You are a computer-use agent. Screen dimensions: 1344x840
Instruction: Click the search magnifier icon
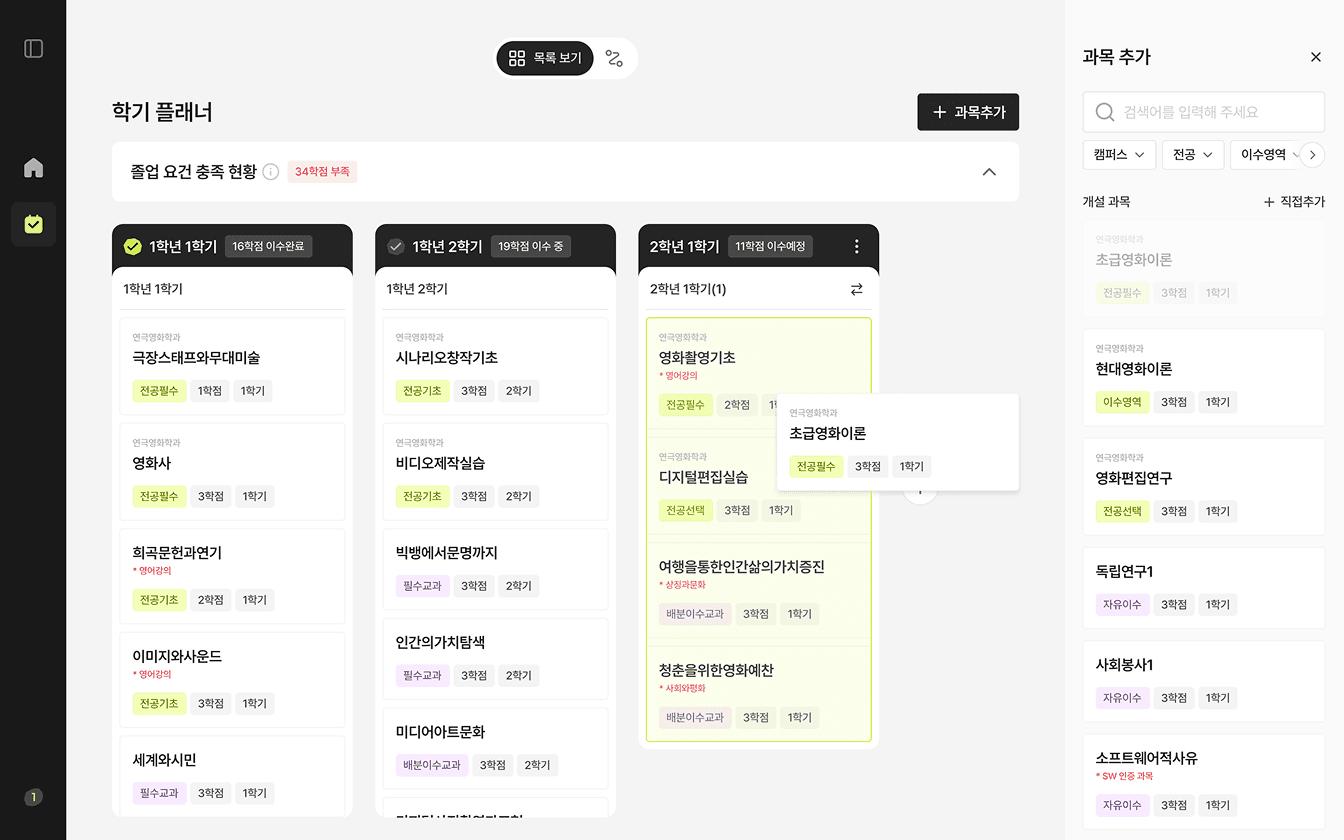1105,112
